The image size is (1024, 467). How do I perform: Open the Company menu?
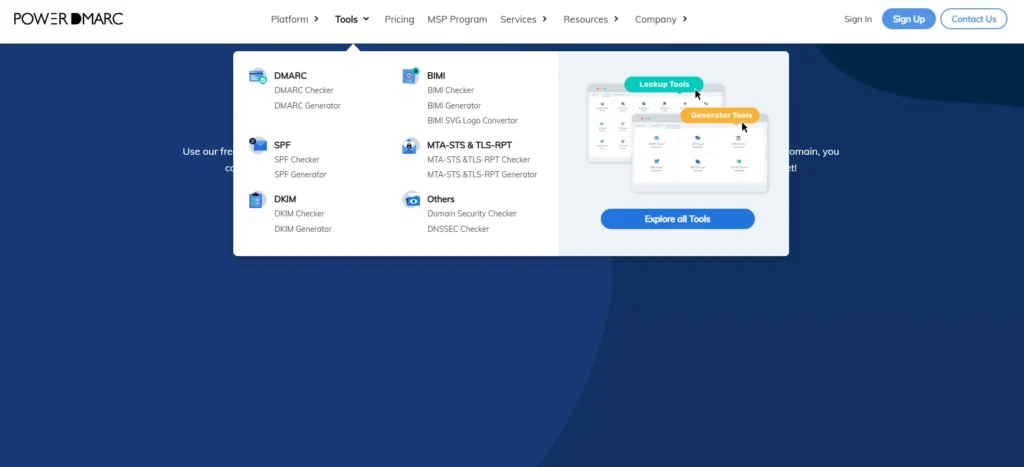(x=656, y=20)
